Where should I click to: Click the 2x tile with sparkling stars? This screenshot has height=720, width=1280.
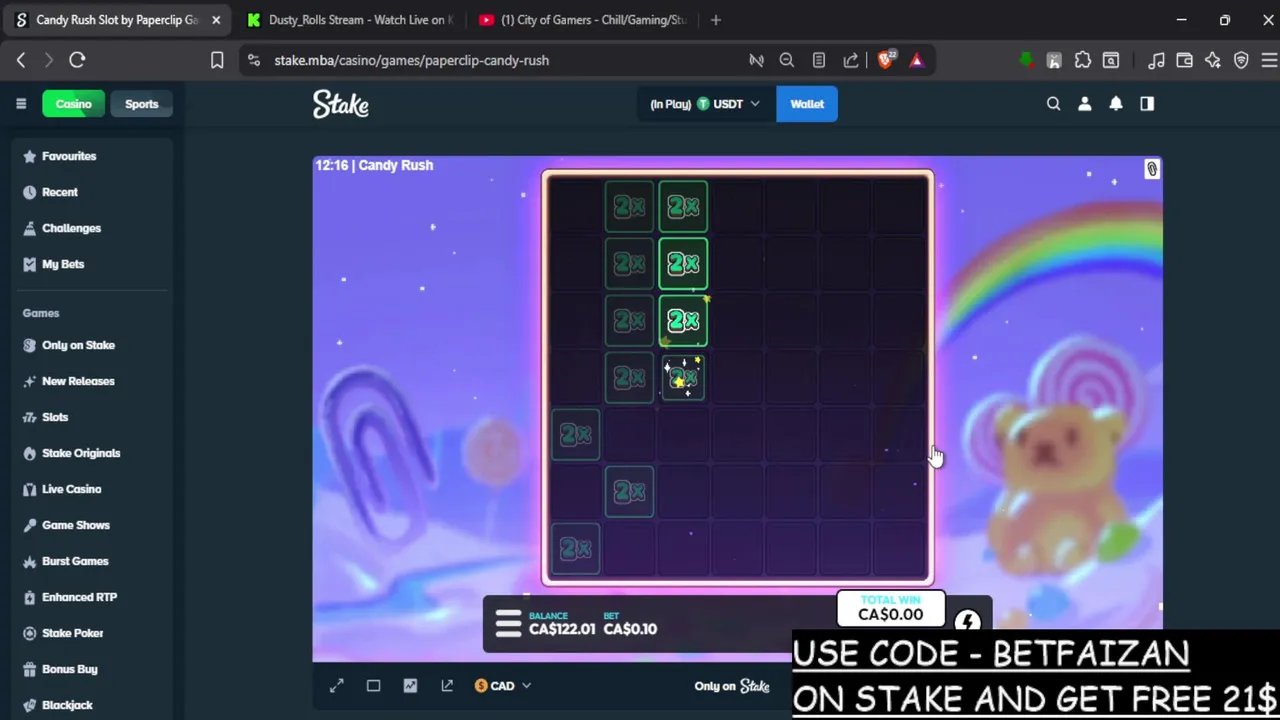click(x=684, y=378)
